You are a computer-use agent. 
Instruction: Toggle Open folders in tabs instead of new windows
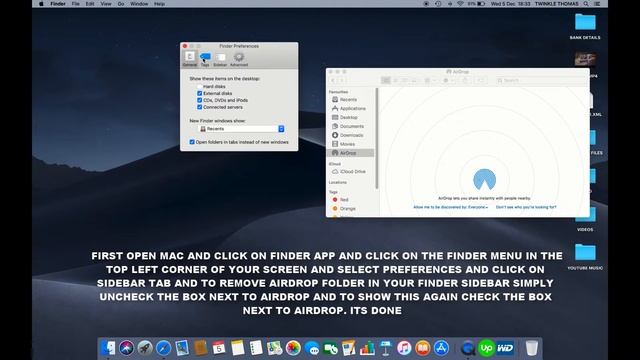192,142
